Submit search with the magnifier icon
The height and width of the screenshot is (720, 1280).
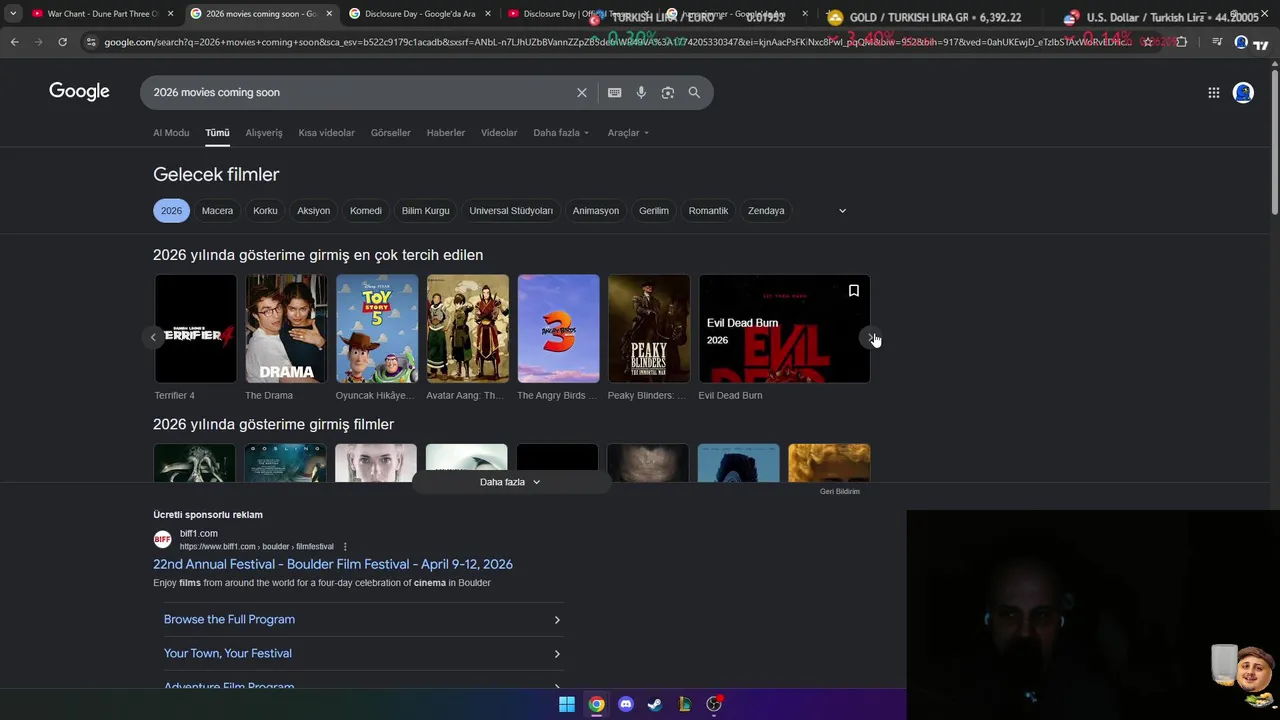[x=694, y=92]
